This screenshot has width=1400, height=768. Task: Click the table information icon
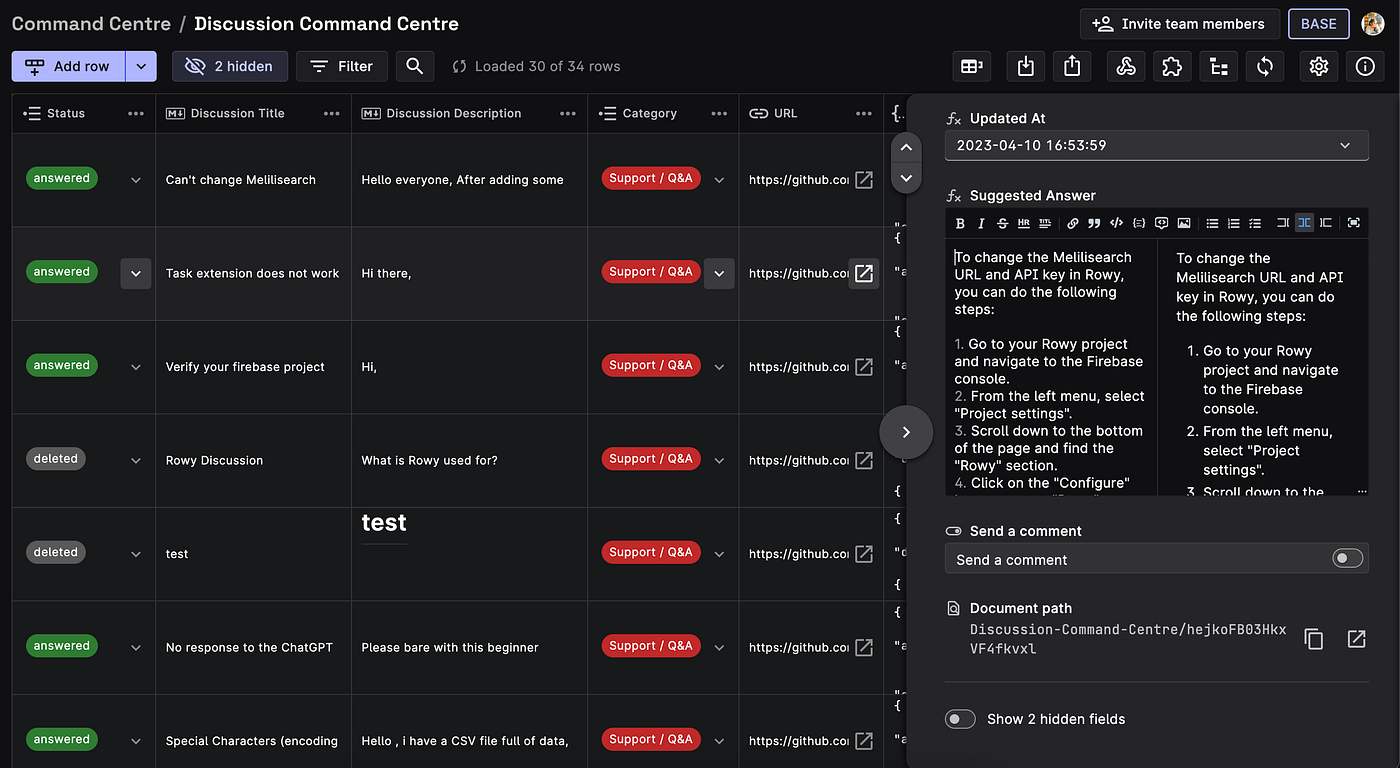[1365, 66]
